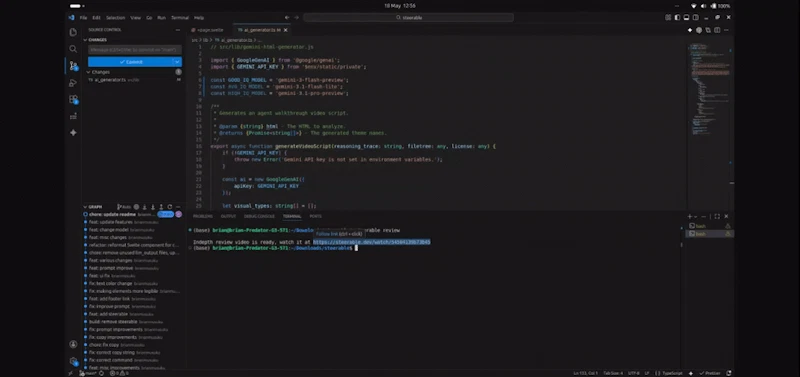Image resolution: width=800 pixels, height=377 pixels.
Task: Switch to the +page.svelte editor tab
Action: click(210, 30)
